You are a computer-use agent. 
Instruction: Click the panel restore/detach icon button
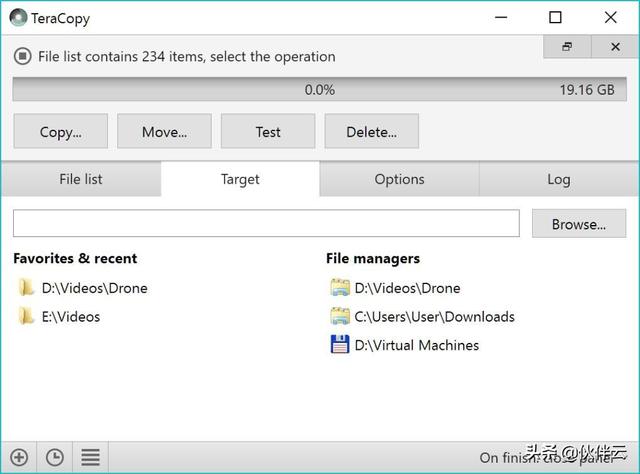click(x=567, y=47)
